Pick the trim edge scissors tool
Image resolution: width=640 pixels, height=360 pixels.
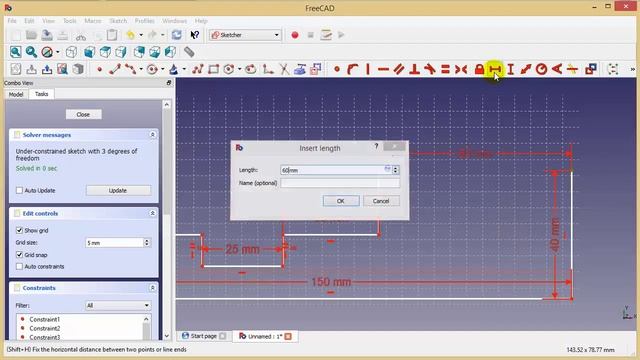(284, 69)
